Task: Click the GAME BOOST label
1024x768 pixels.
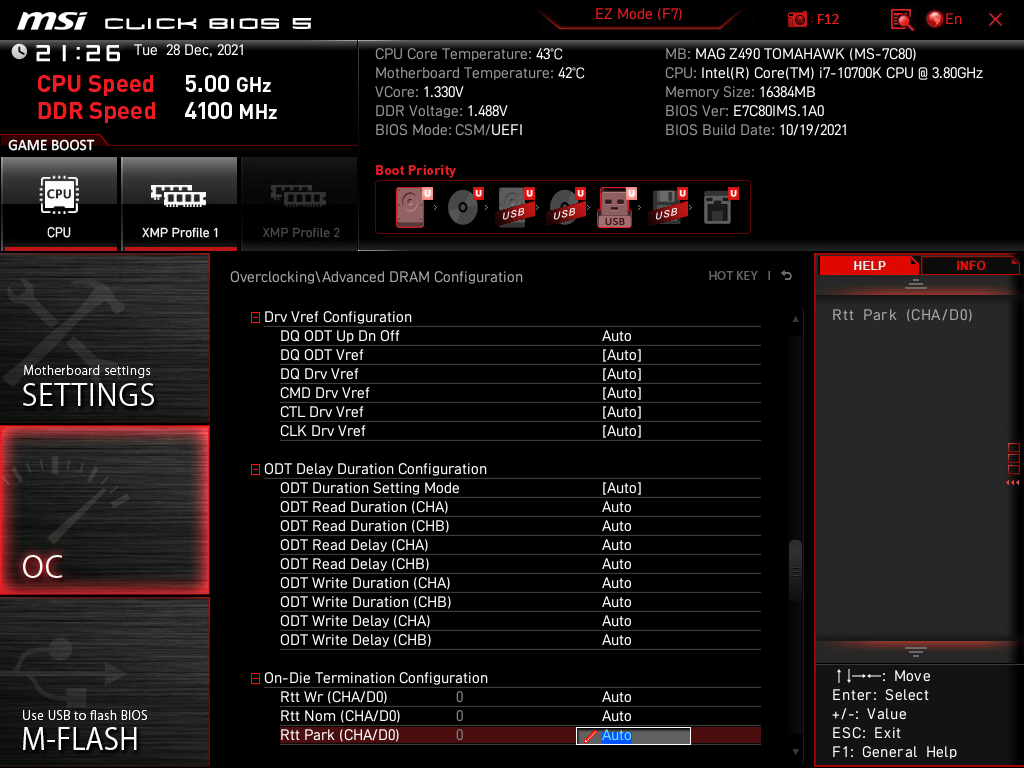Action: (x=51, y=145)
